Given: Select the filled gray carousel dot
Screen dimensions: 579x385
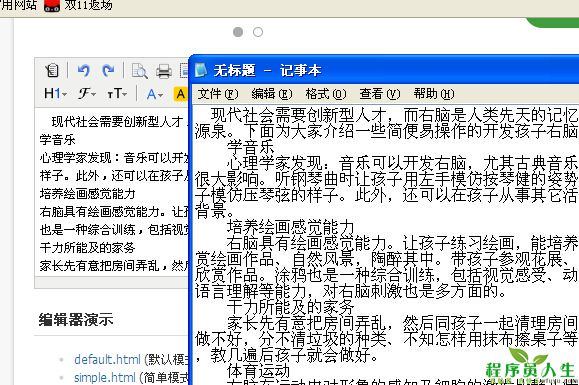Looking at the screenshot, I should pos(238,32).
